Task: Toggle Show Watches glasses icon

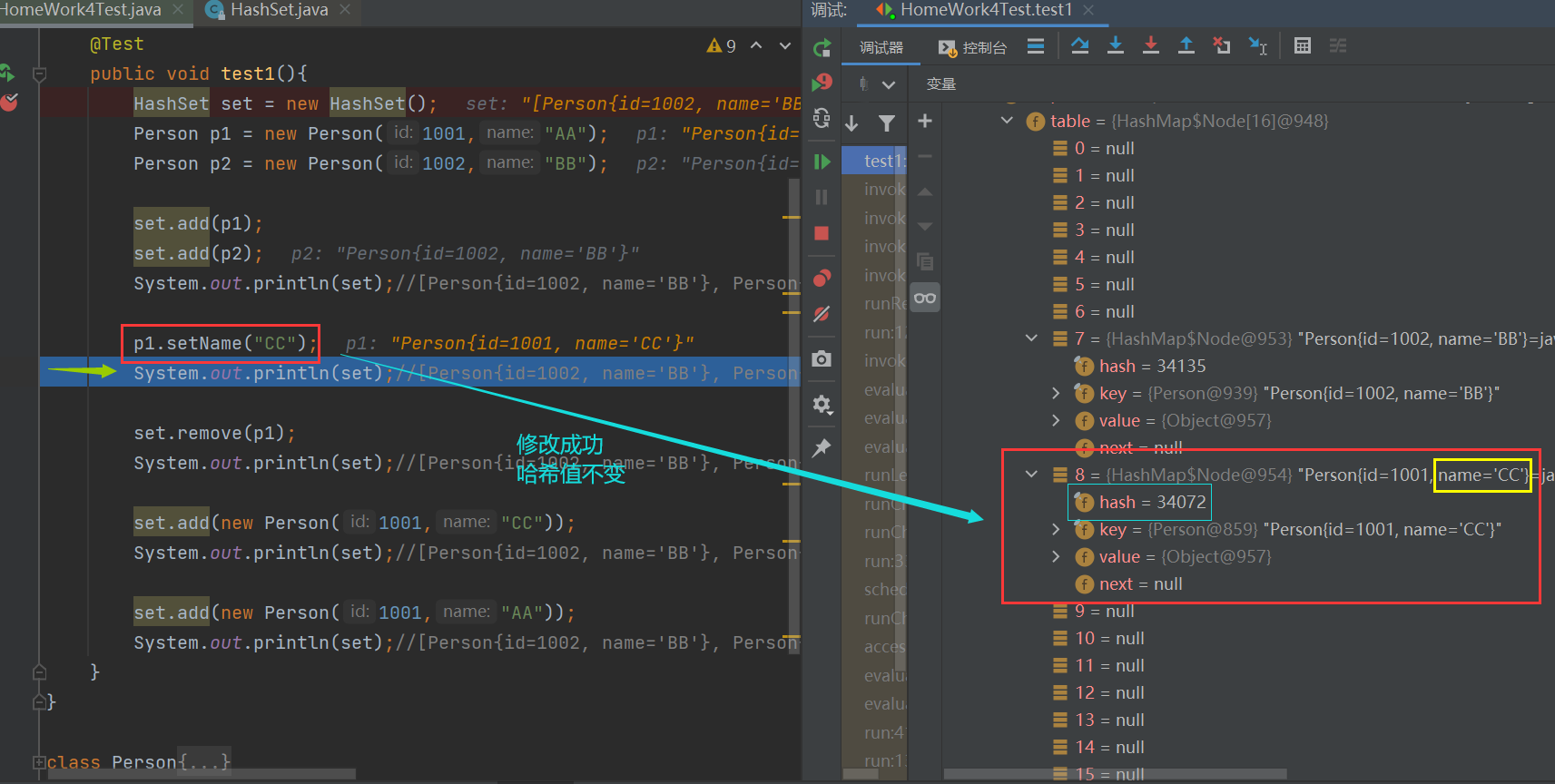Action: pos(925,298)
